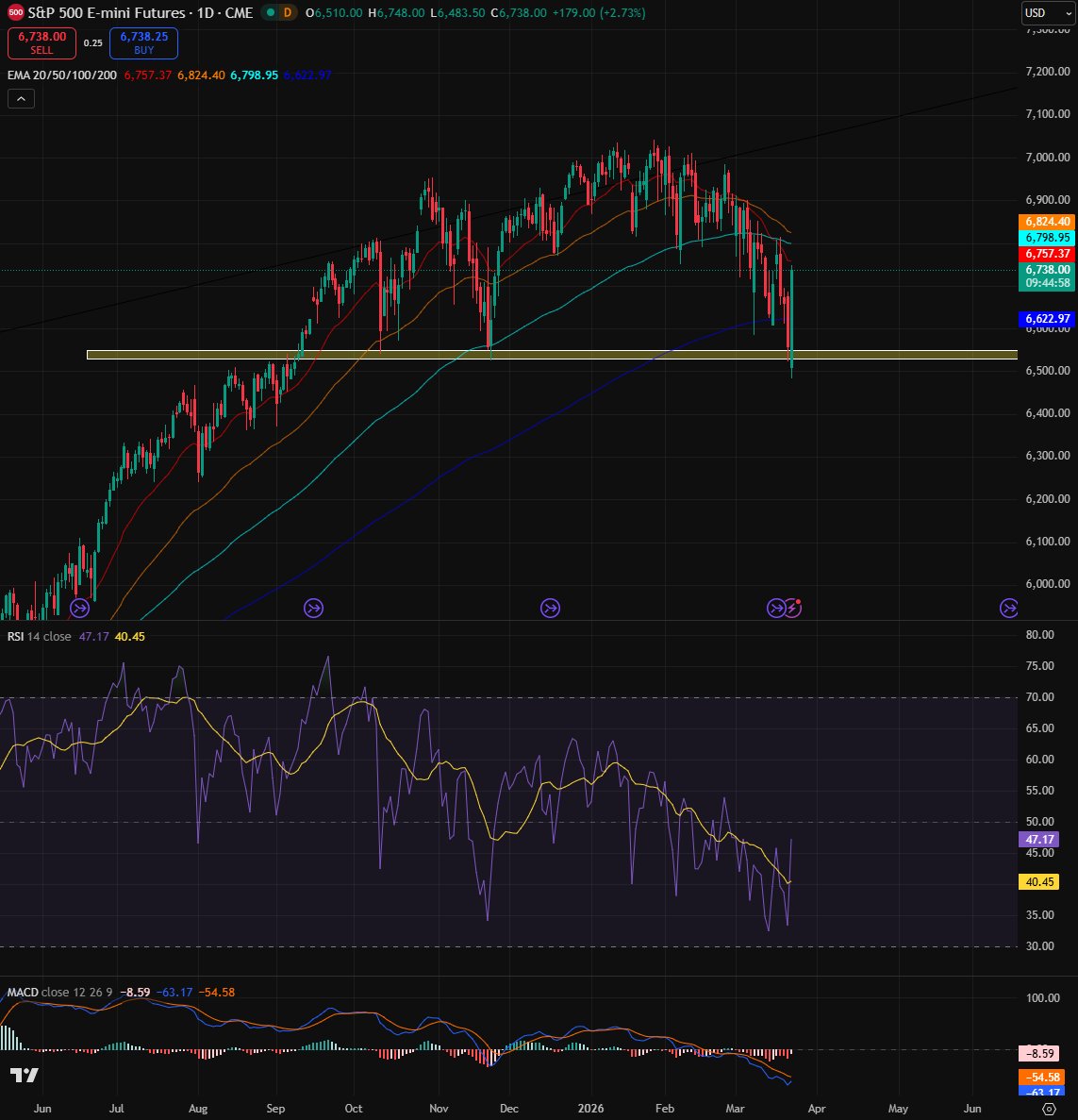The height and width of the screenshot is (1120, 1078).
Task: Click the SELL 6,738.00 button
Action: tap(41, 42)
